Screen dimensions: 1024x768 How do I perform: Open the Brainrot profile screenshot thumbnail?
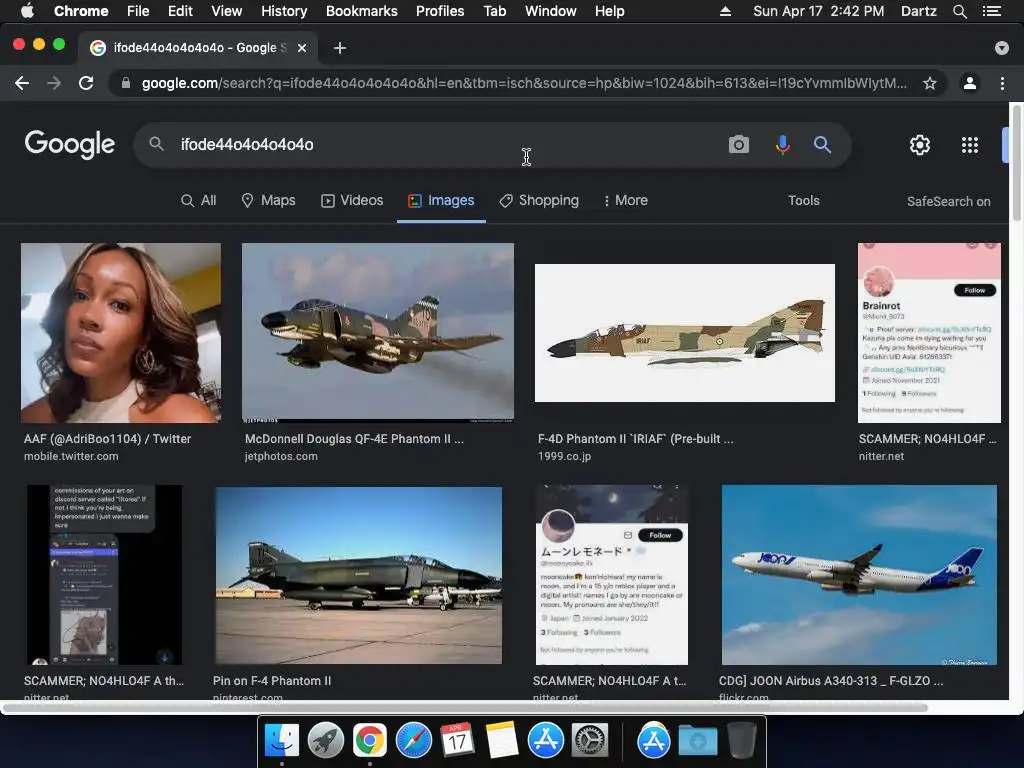[929, 333]
